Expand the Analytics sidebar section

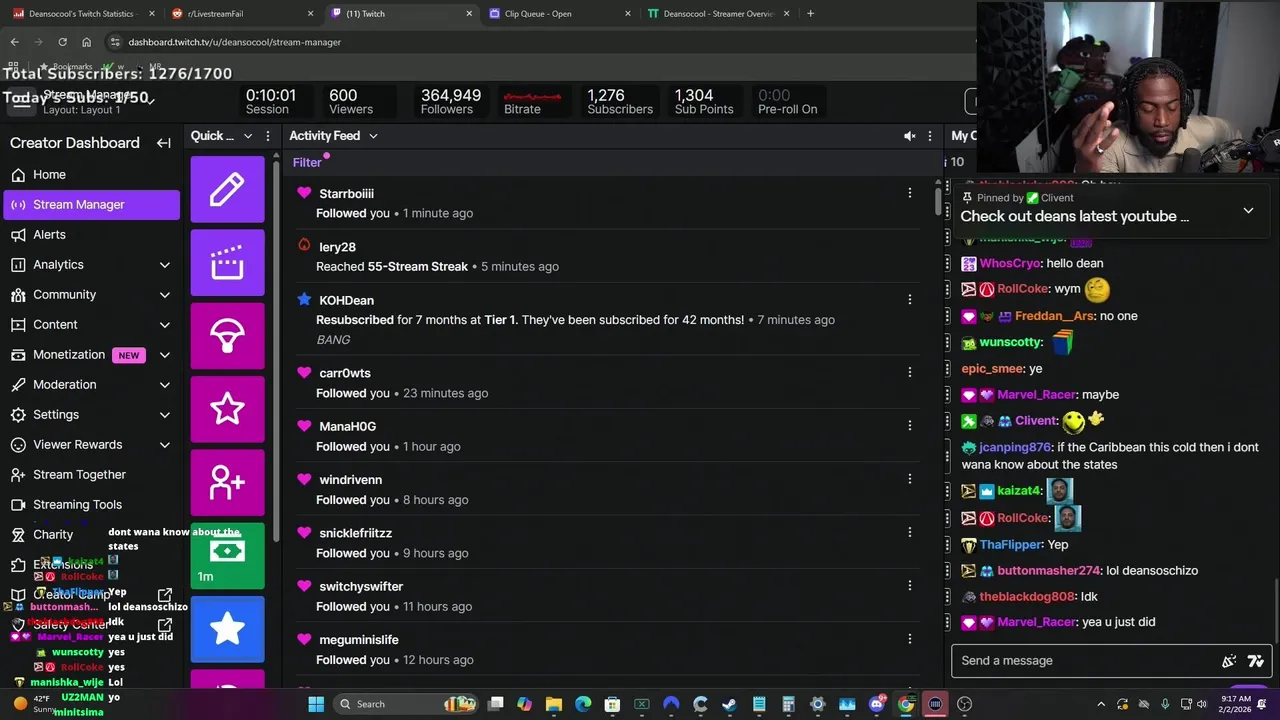tap(165, 265)
